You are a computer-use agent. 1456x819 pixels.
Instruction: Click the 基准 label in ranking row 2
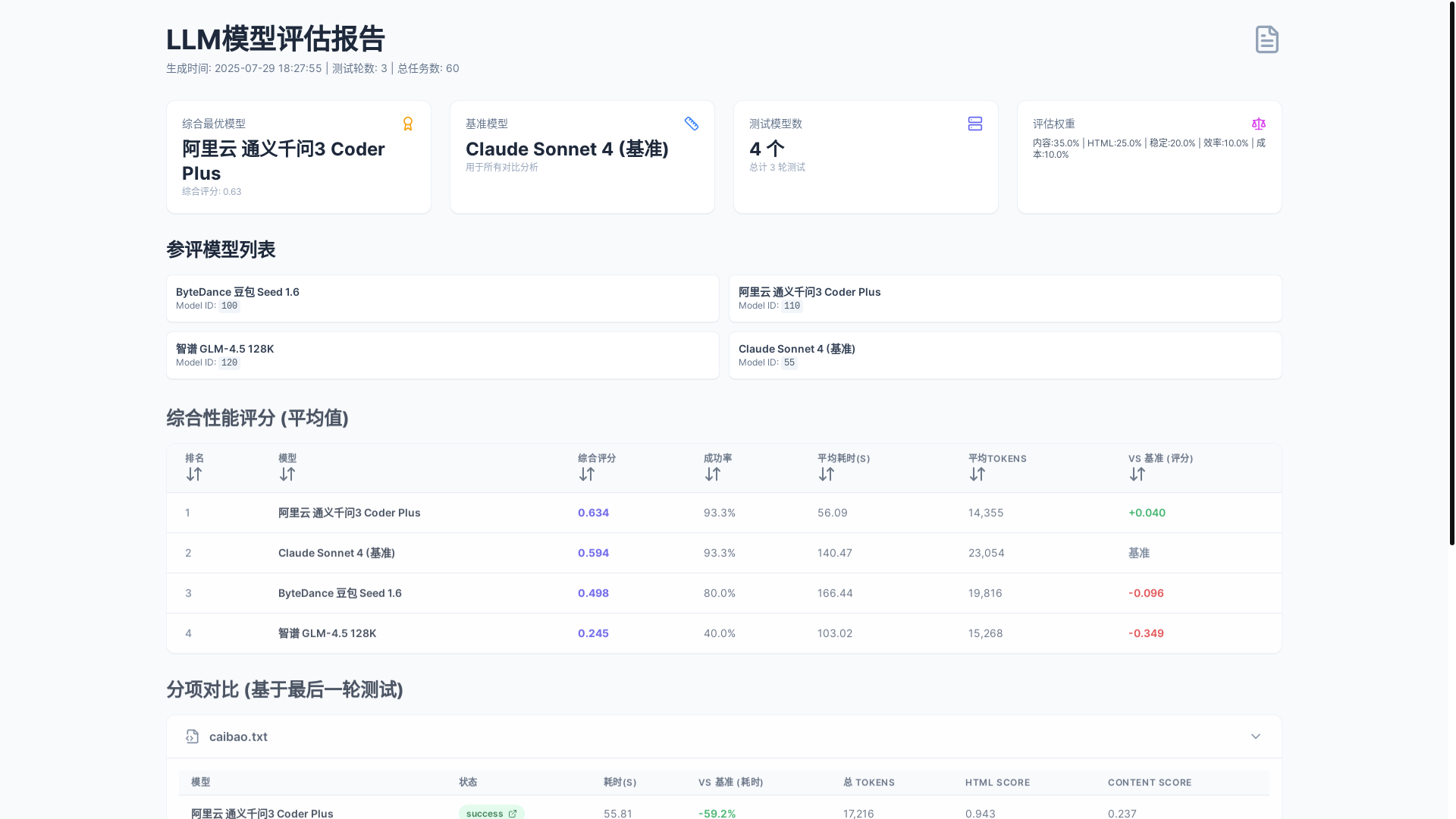(1139, 553)
